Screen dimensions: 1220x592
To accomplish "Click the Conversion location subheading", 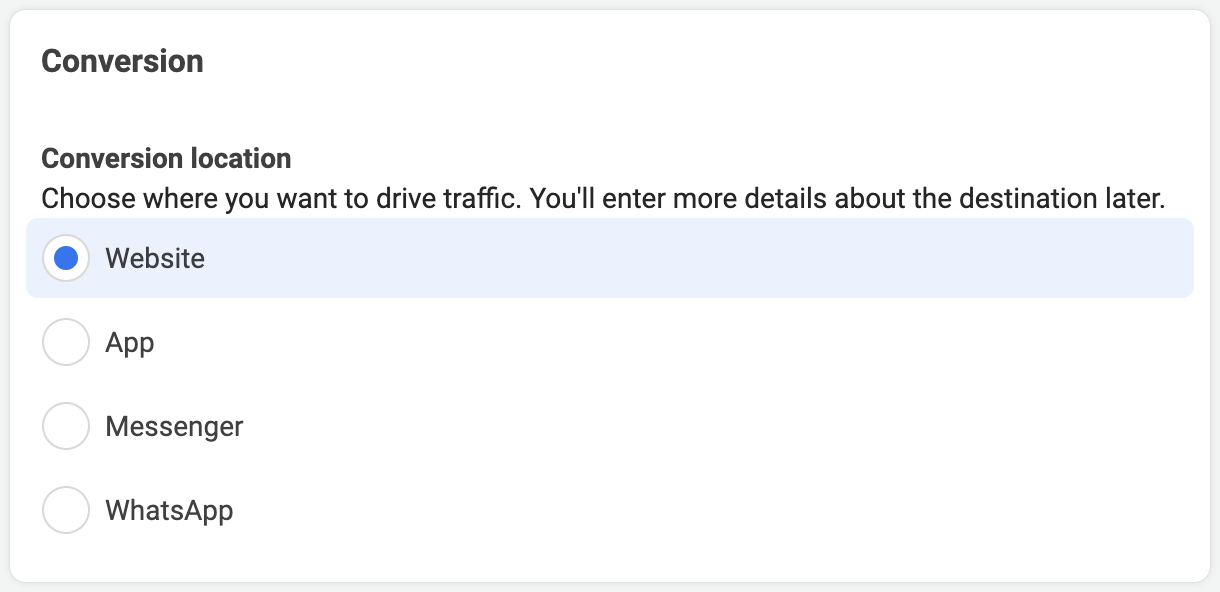I will pos(166,158).
